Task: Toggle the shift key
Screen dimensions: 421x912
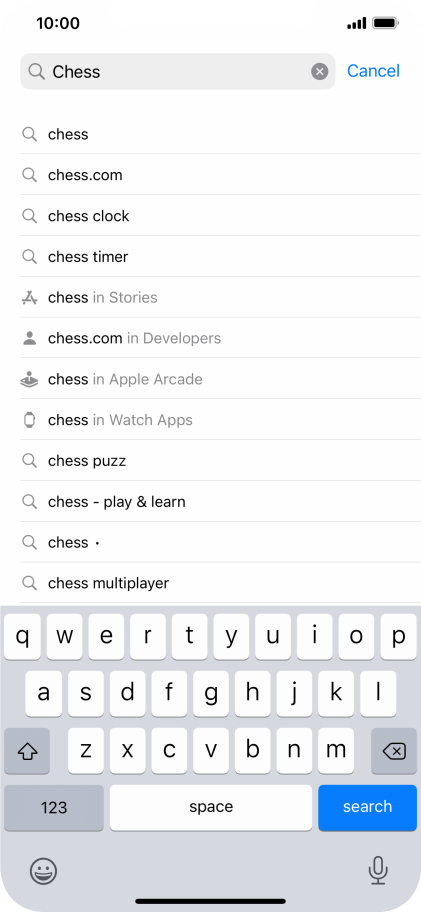Action: [27, 751]
